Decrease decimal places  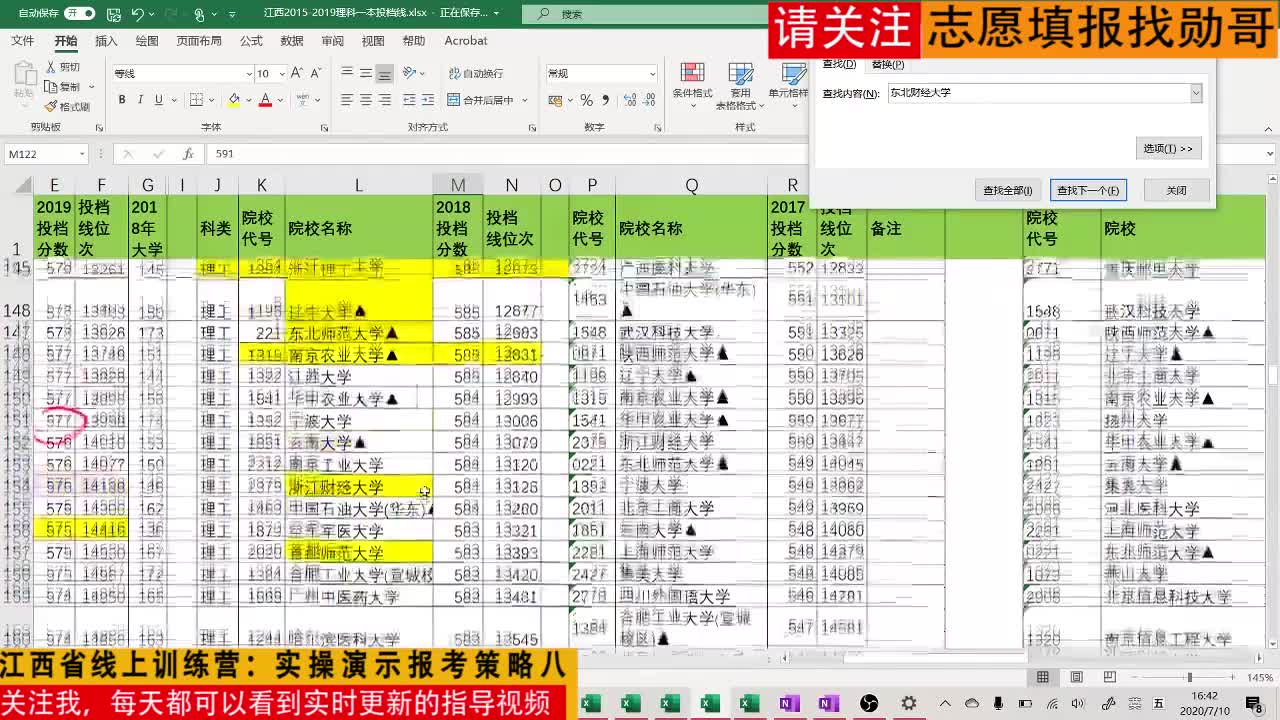(647, 100)
